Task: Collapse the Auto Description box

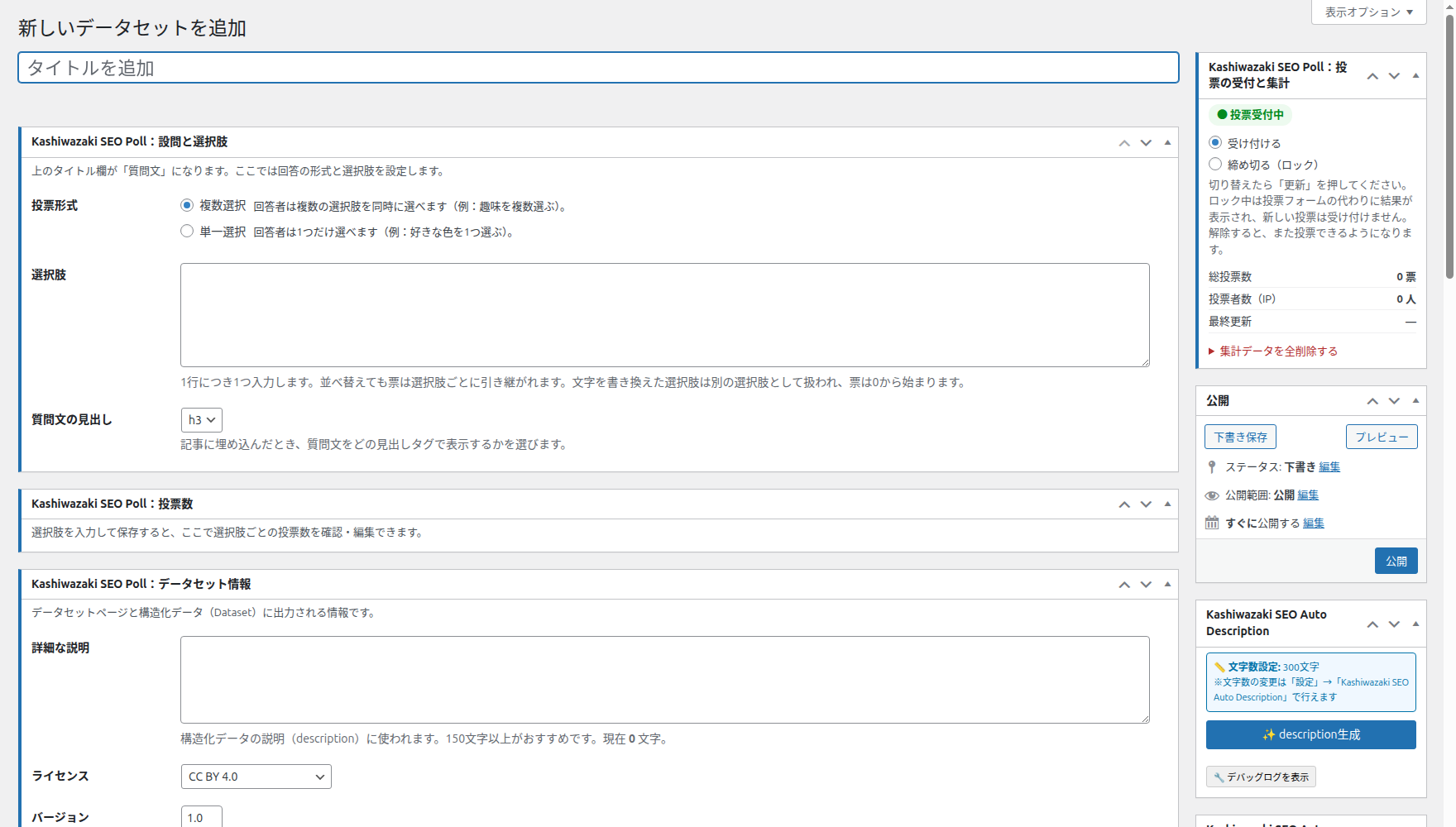Action: (x=1415, y=624)
